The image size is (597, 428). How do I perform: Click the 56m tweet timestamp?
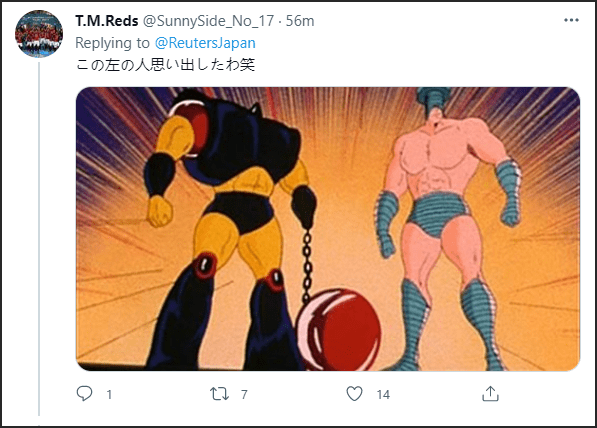tap(300, 21)
